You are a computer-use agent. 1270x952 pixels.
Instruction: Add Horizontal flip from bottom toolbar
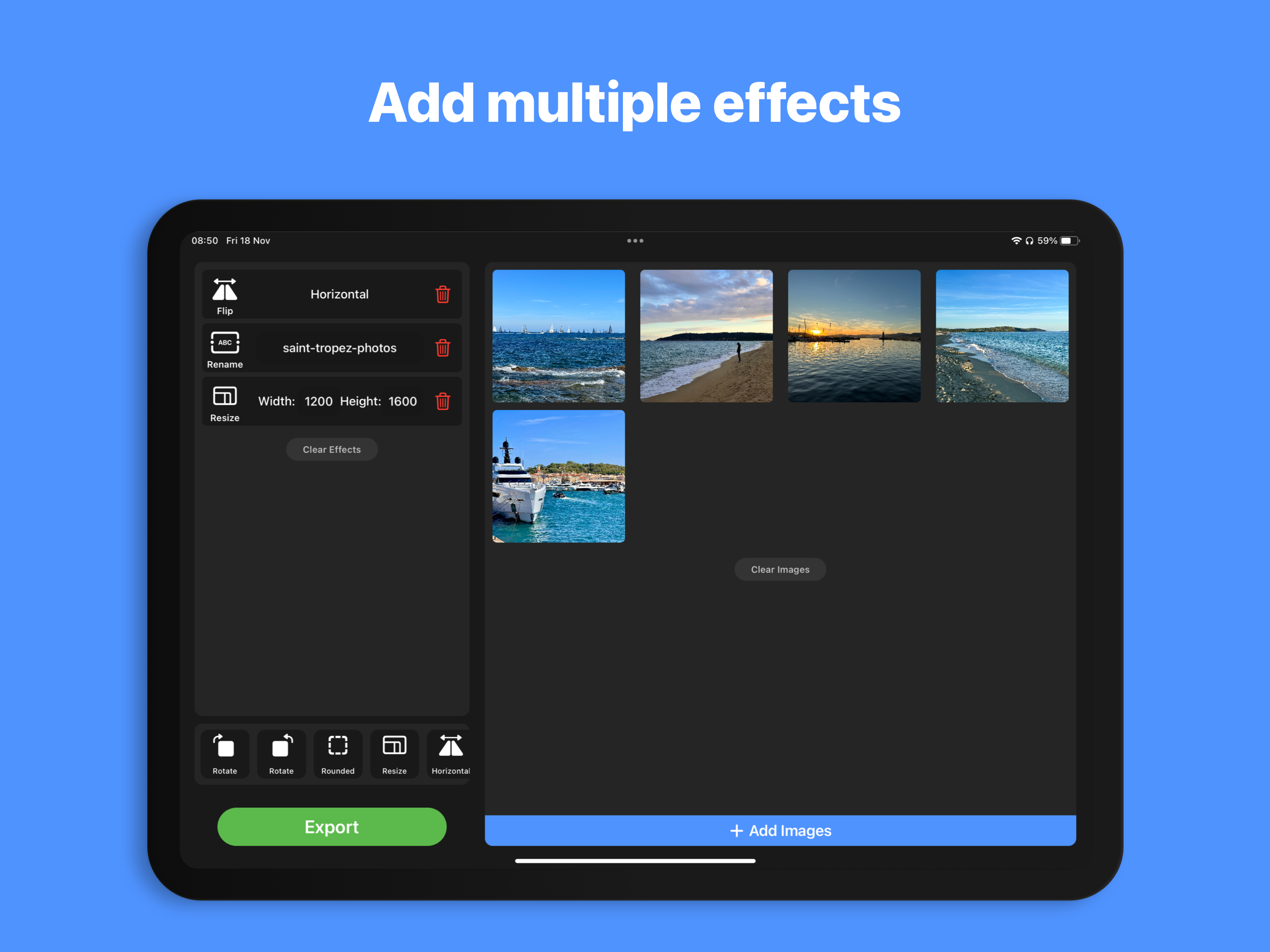(x=450, y=754)
